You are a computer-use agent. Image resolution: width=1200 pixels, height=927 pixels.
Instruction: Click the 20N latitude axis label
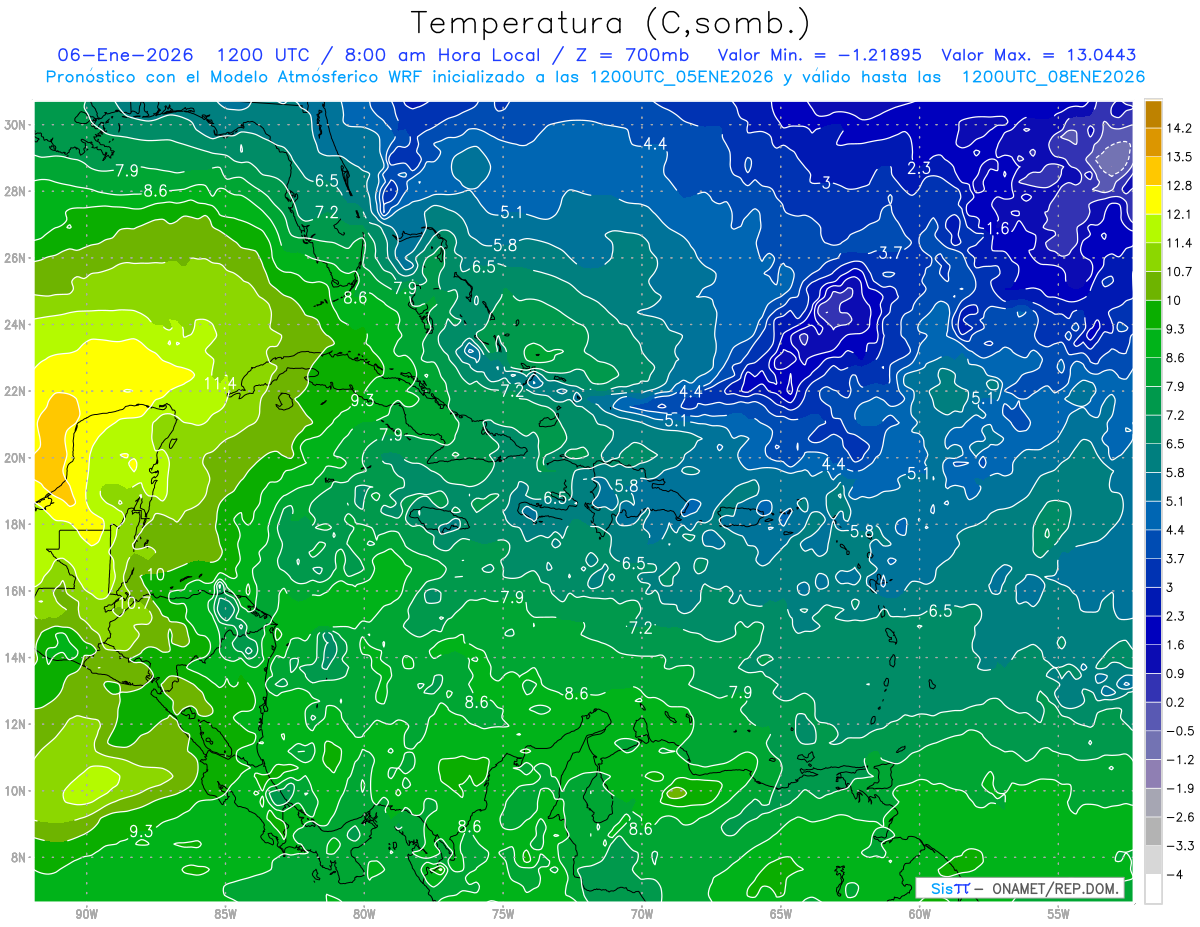point(17,458)
